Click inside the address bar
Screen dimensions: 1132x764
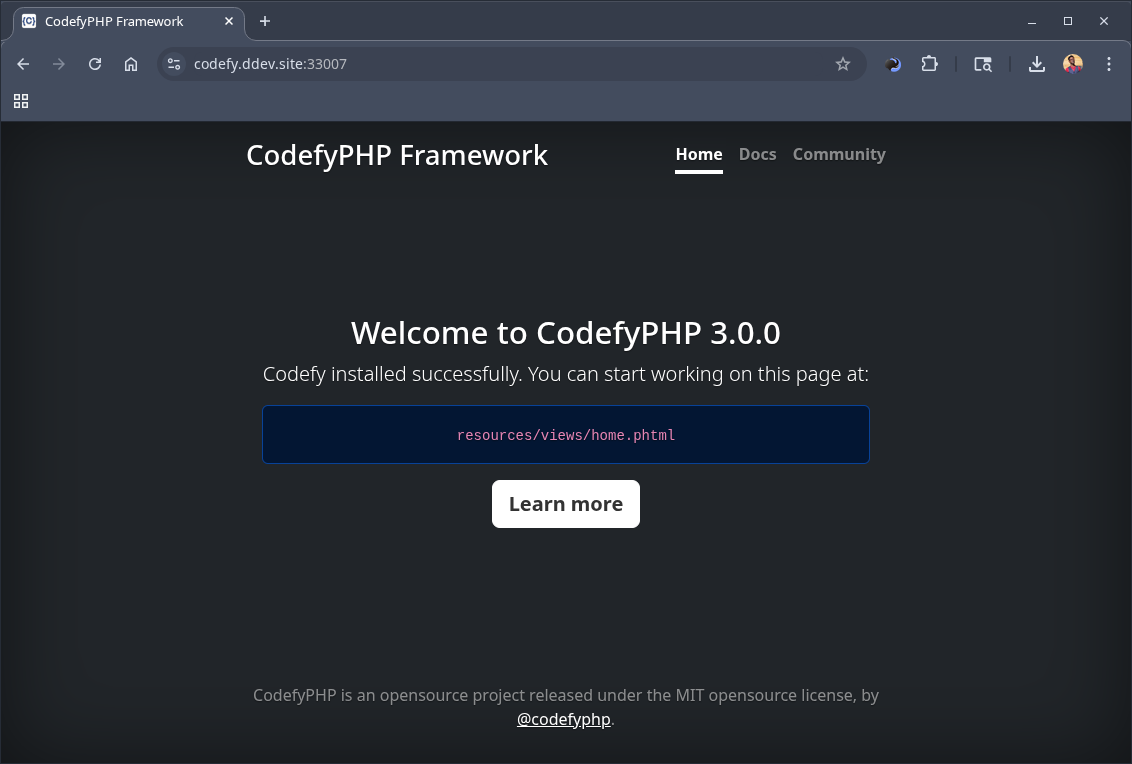pos(500,63)
